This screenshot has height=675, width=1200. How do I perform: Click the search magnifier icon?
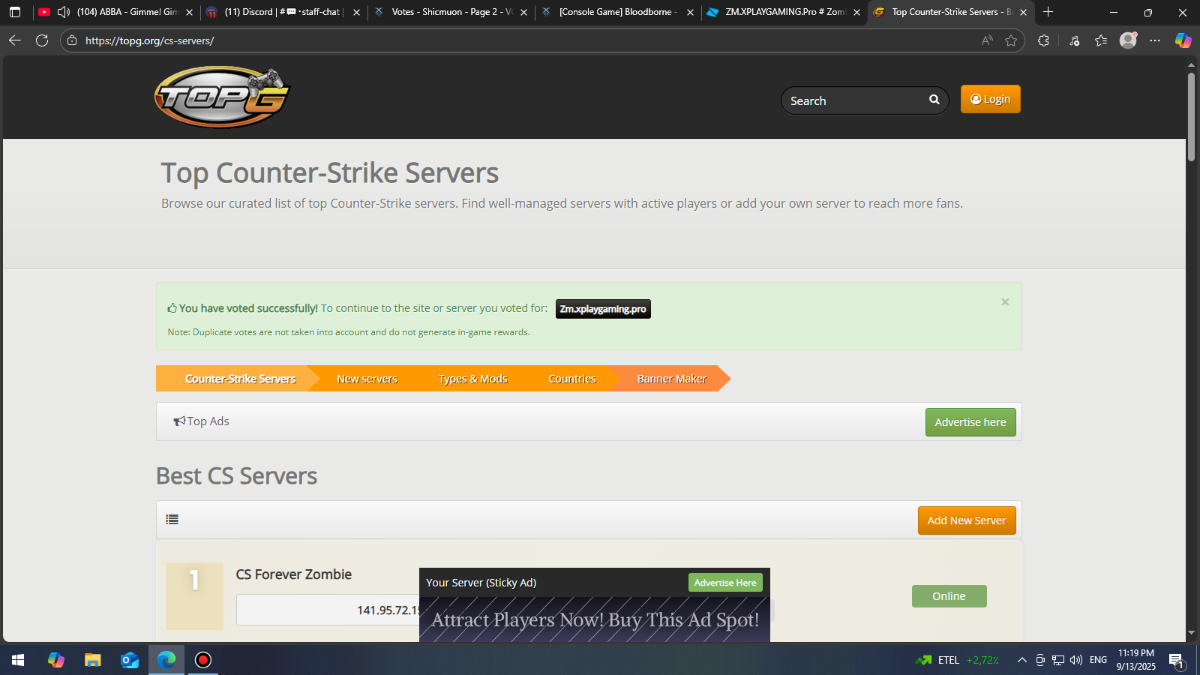pyautogui.click(x=934, y=100)
